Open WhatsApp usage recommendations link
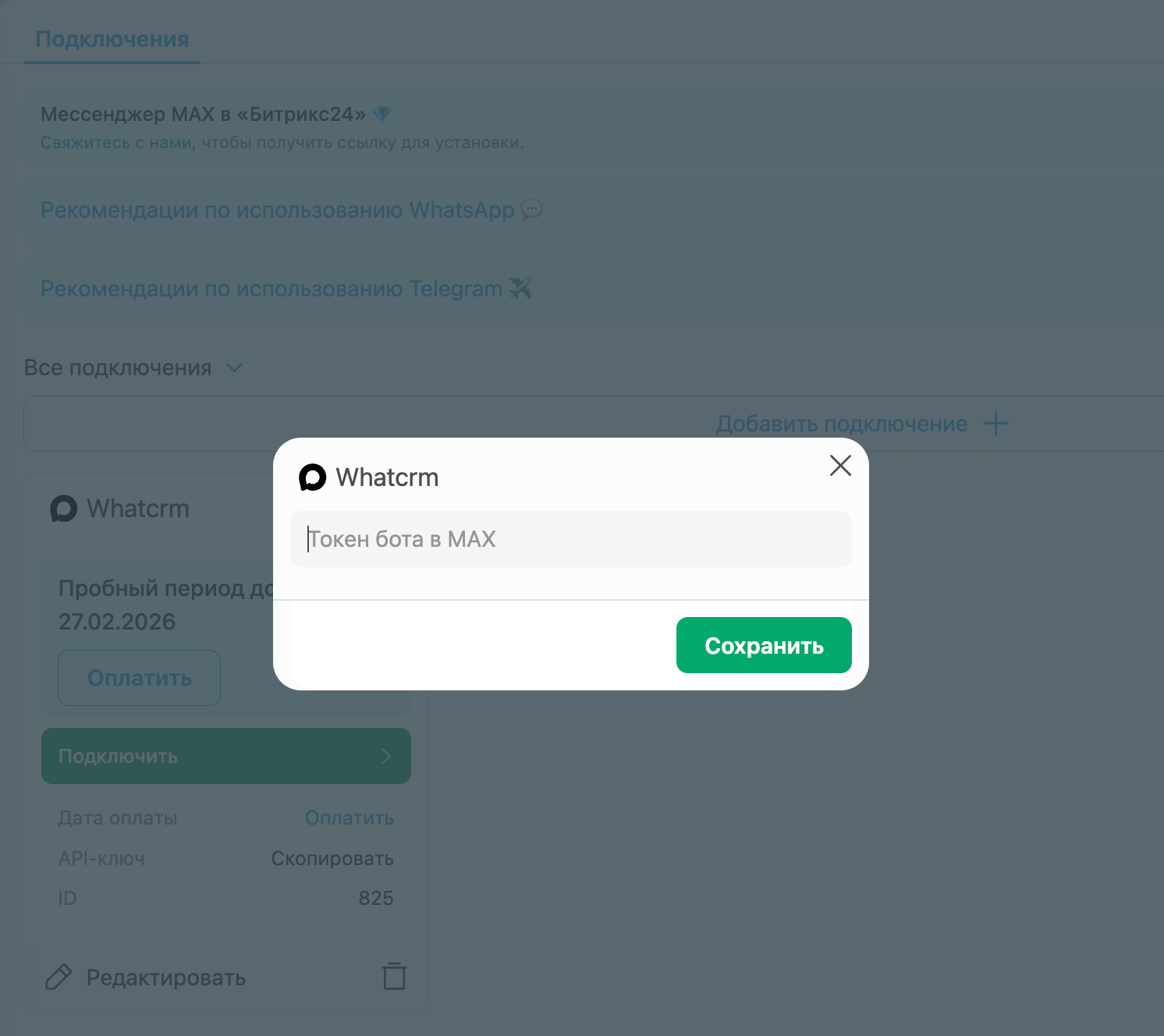 [278, 210]
